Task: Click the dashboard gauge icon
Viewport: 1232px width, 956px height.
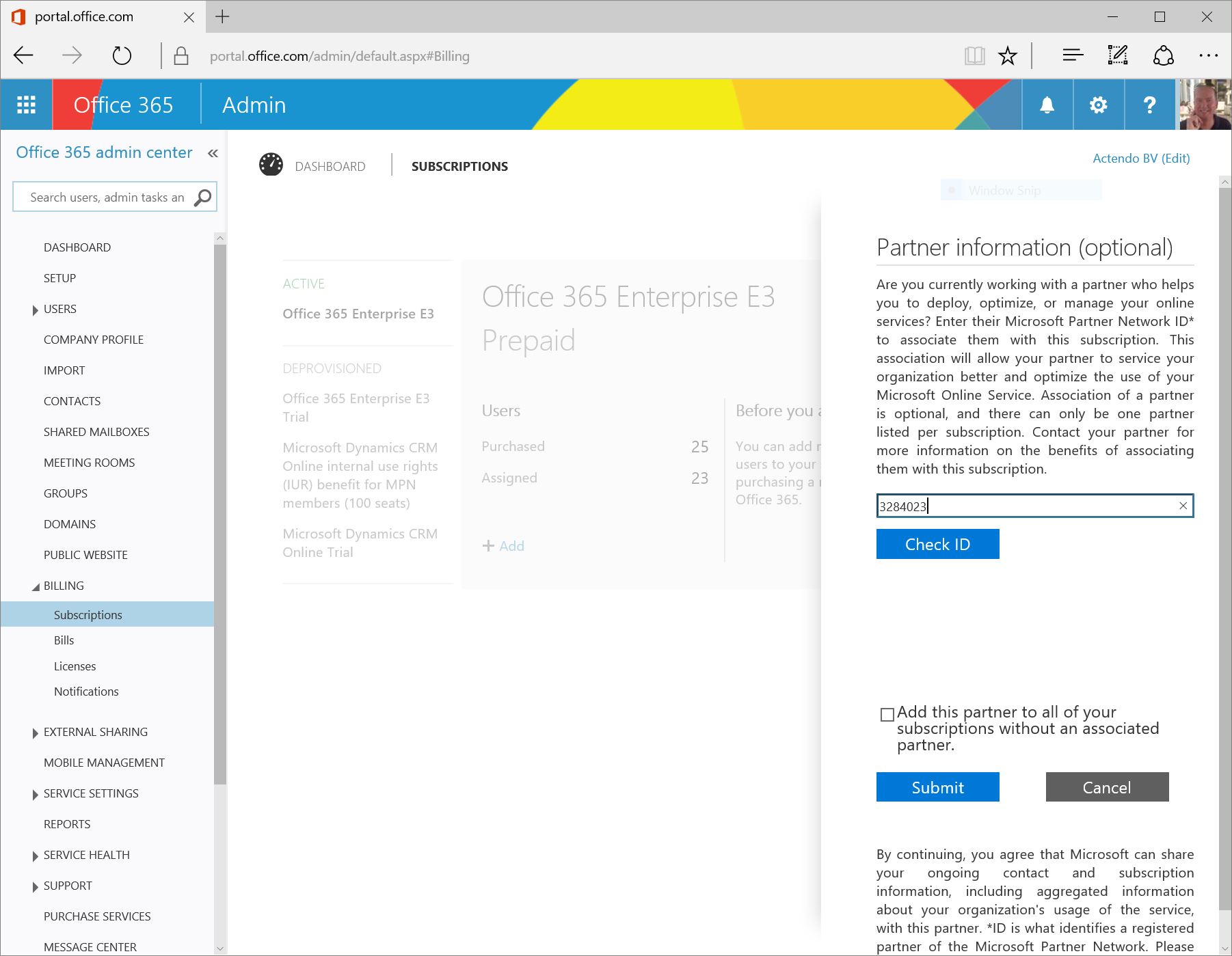Action: click(x=271, y=165)
